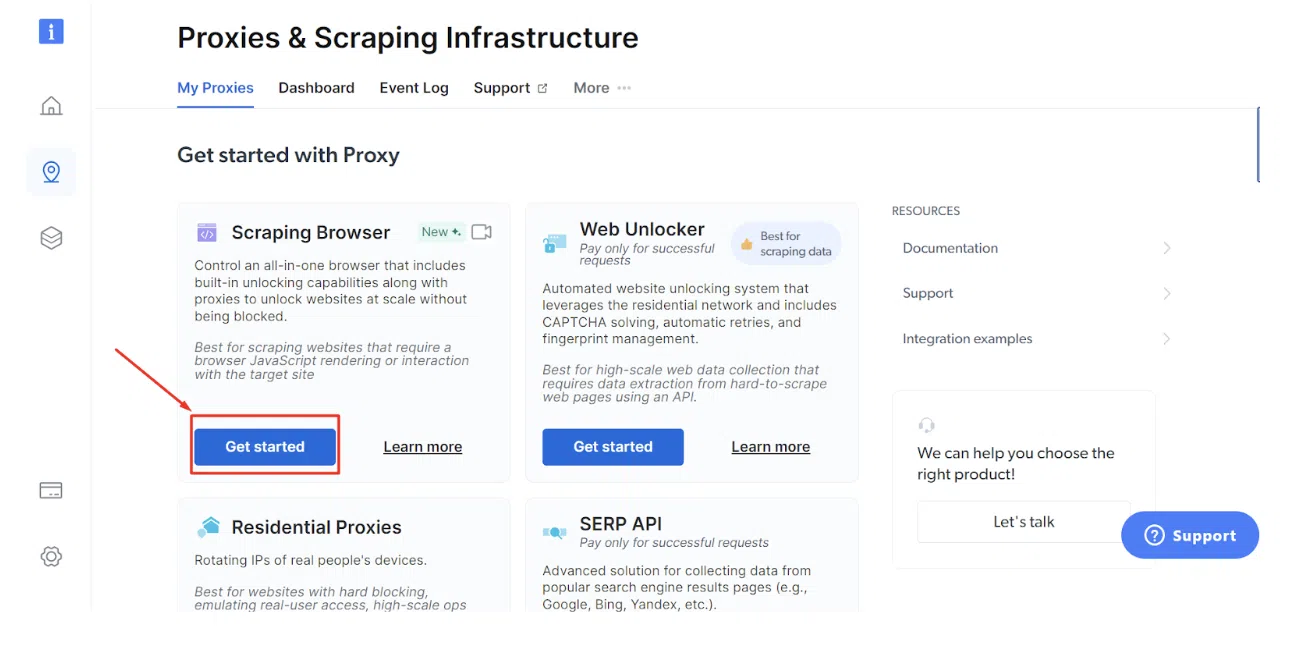Switch to the Event Log tab
1300x650 pixels.
click(x=414, y=88)
